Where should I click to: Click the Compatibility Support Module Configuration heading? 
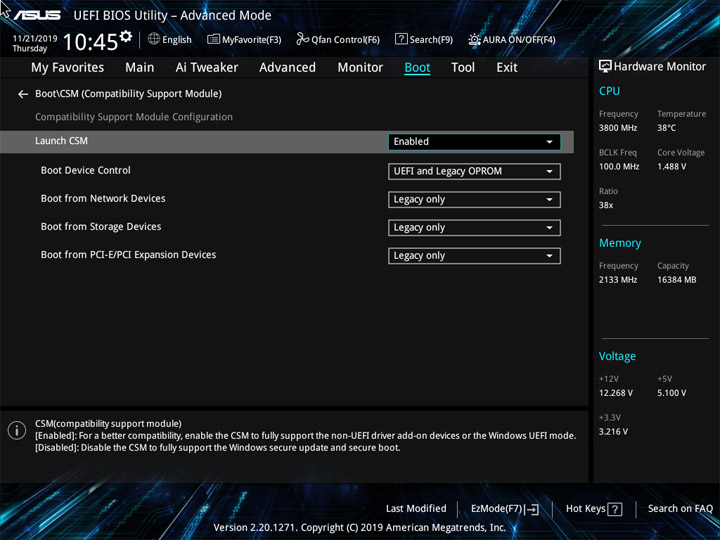pos(134,117)
